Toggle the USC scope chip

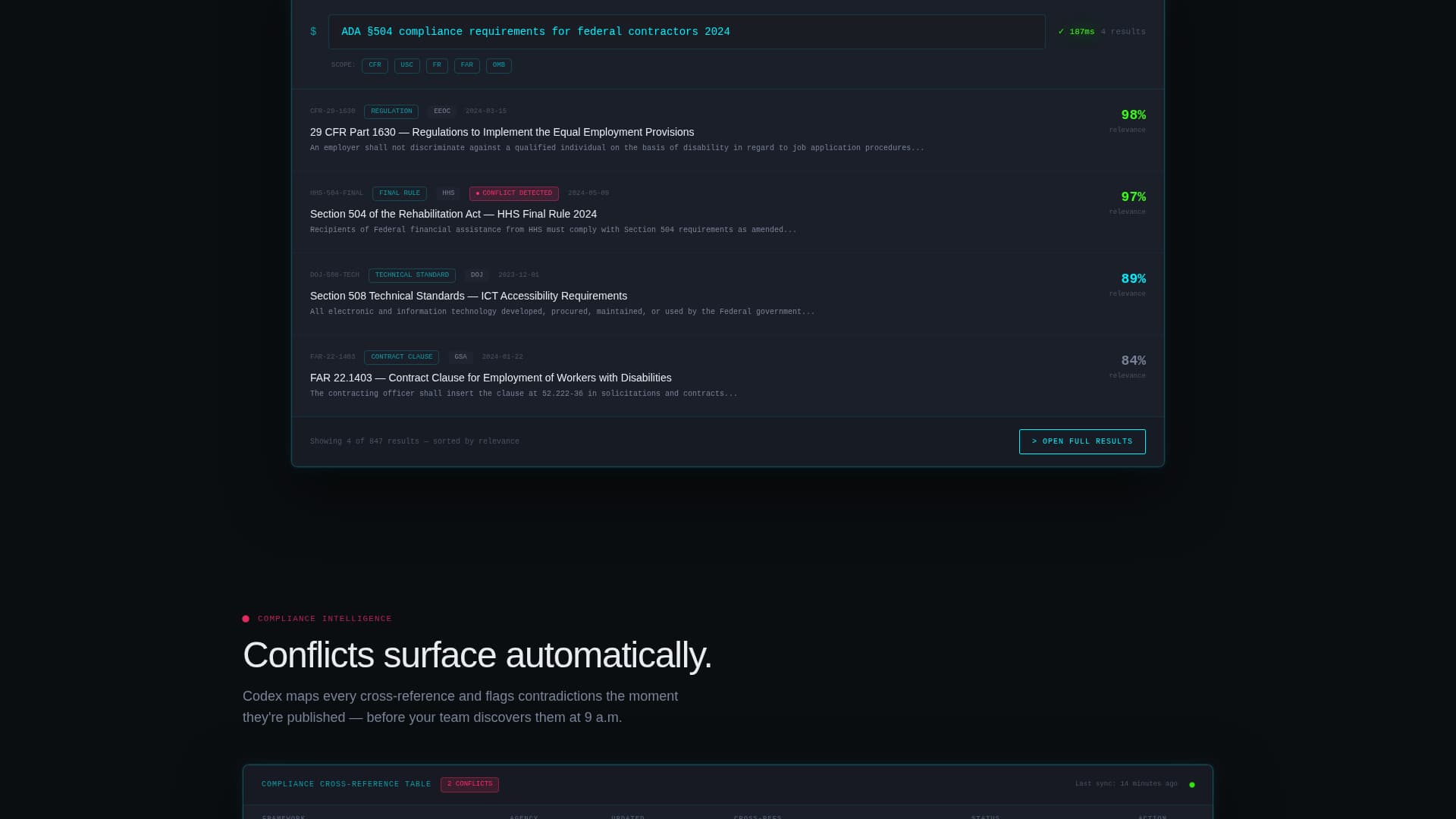407,66
